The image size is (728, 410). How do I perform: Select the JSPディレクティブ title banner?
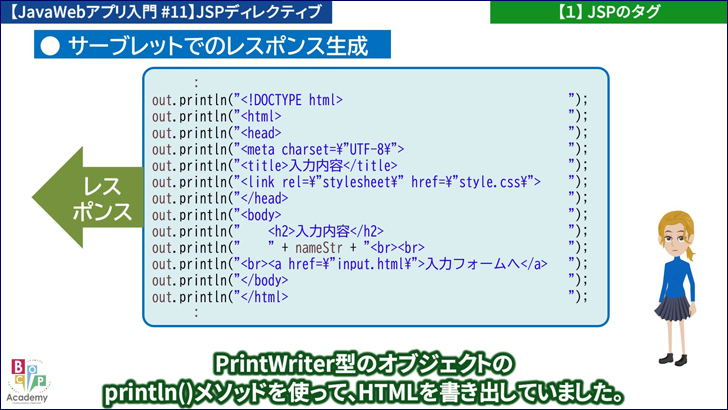[x=170, y=12]
